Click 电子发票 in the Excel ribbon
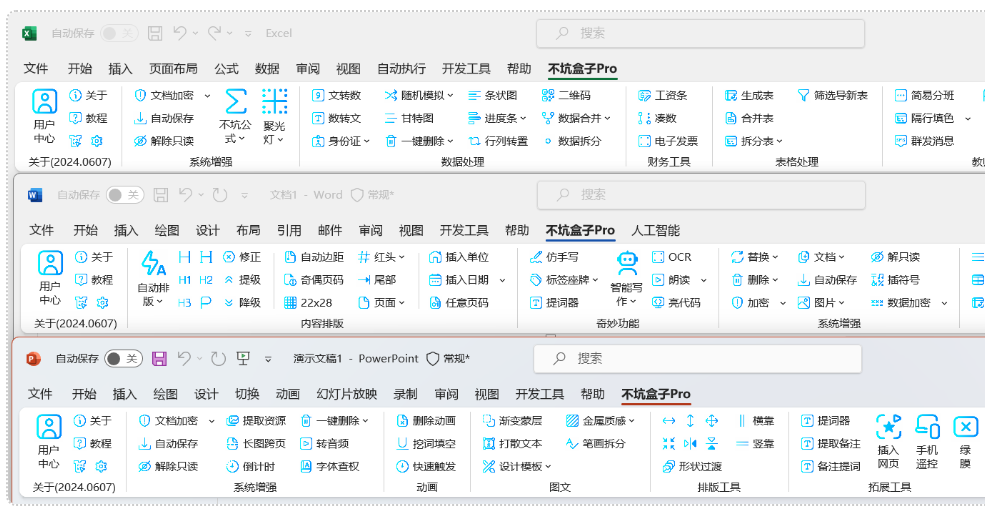 pos(668,141)
